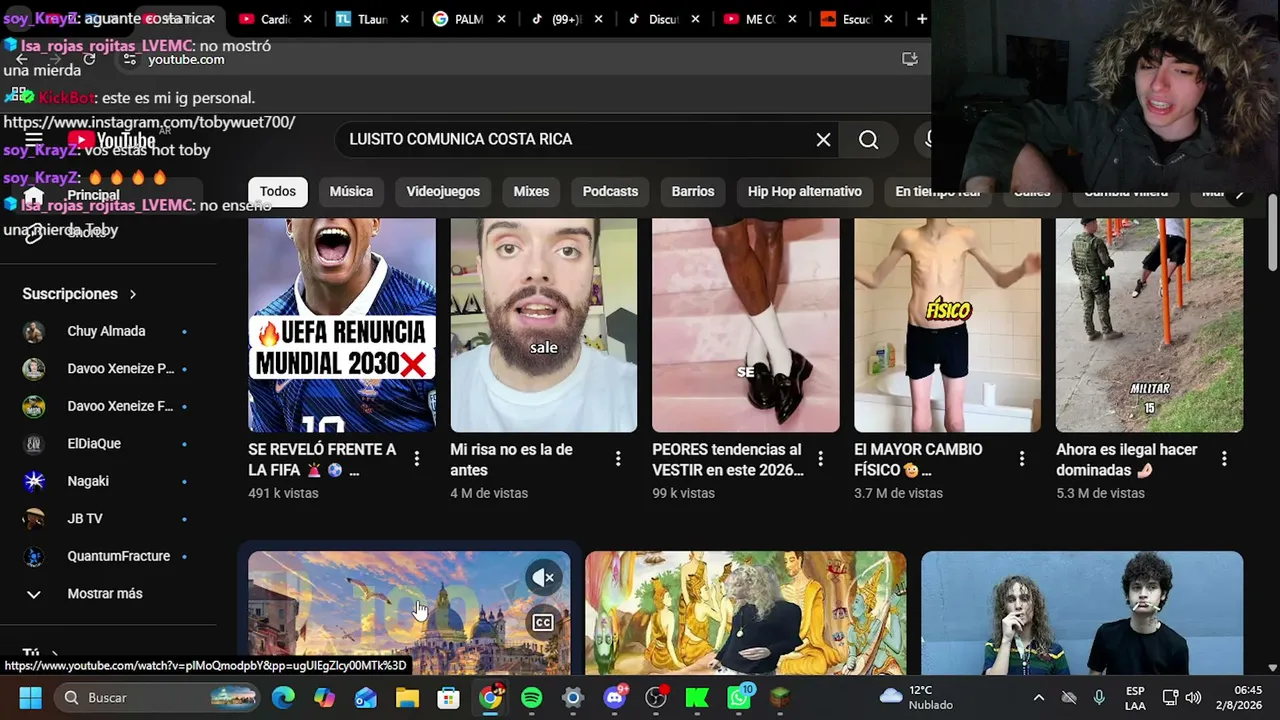The image size is (1280, 720).
Task: Clear the search query with the X
Action: 823,140
